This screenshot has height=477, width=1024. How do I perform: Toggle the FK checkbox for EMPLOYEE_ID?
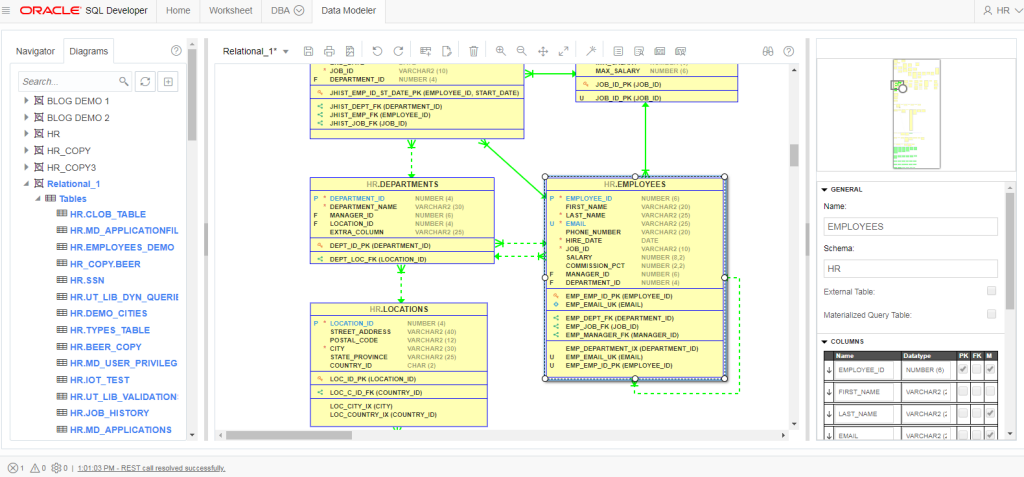point(977,370)
